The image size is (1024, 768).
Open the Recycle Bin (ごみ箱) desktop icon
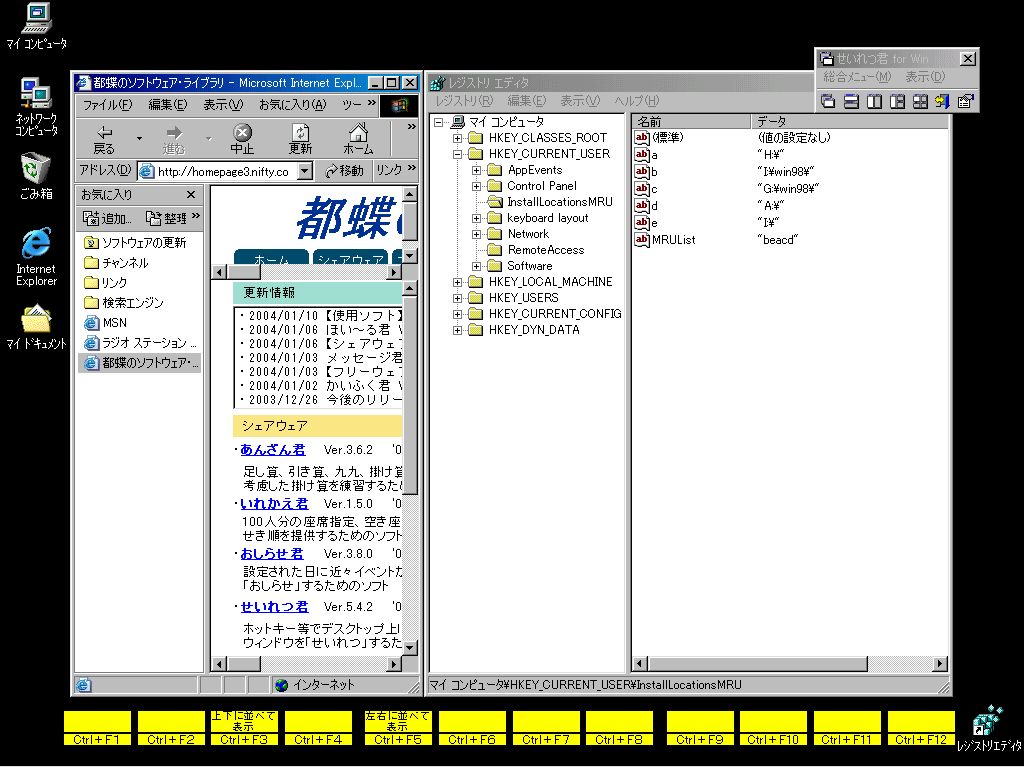36,176
